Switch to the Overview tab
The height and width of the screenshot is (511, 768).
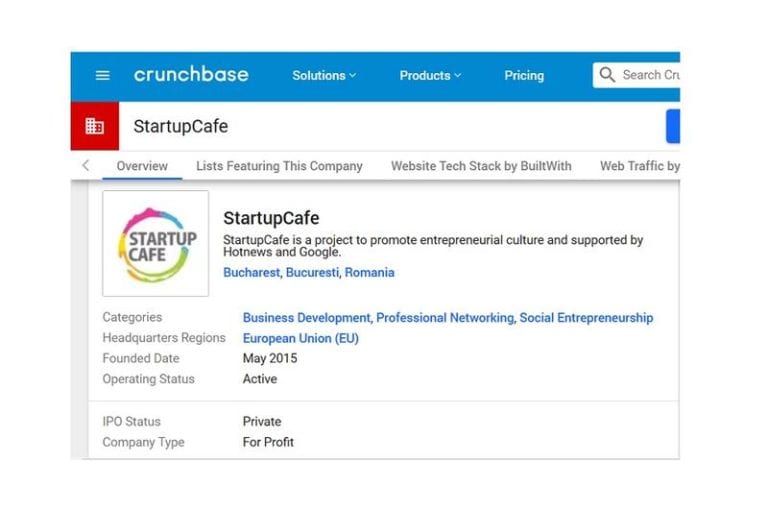point(142,166)
